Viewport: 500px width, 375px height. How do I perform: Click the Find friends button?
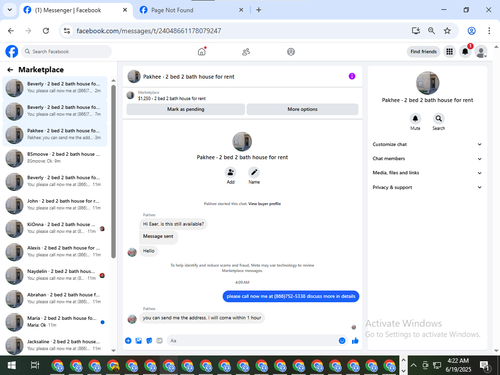click(x=423, y=52)
